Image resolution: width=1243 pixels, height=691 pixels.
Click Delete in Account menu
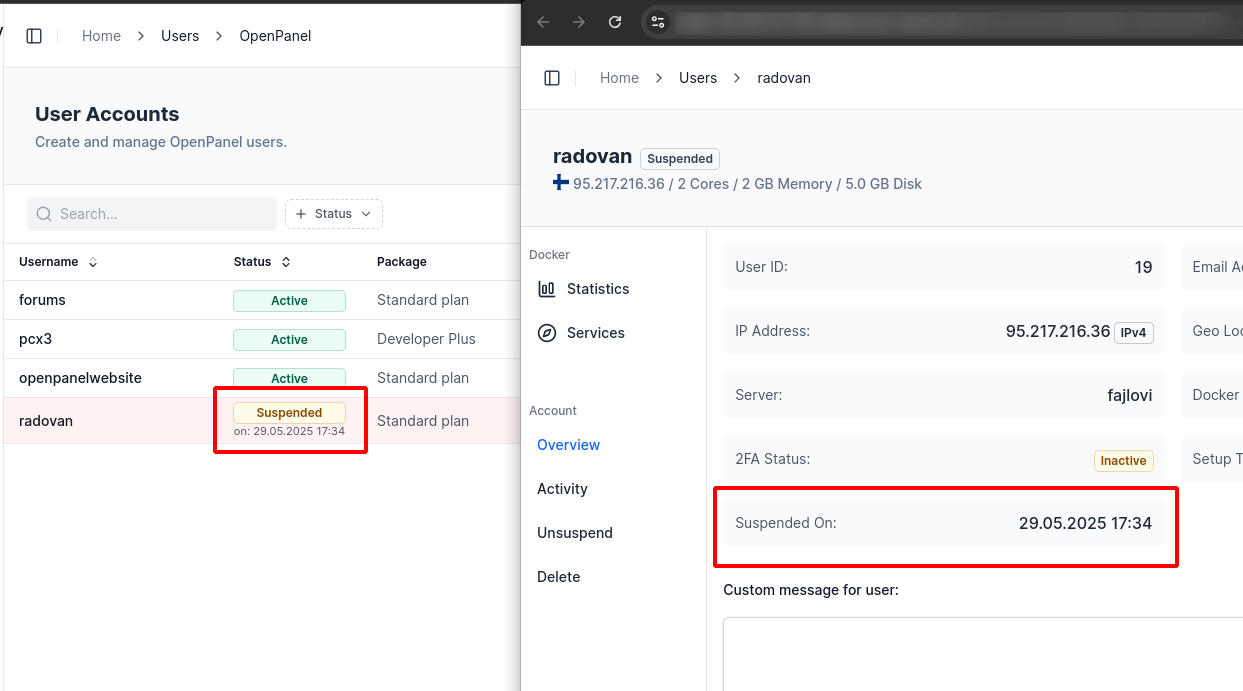point(558,577)
